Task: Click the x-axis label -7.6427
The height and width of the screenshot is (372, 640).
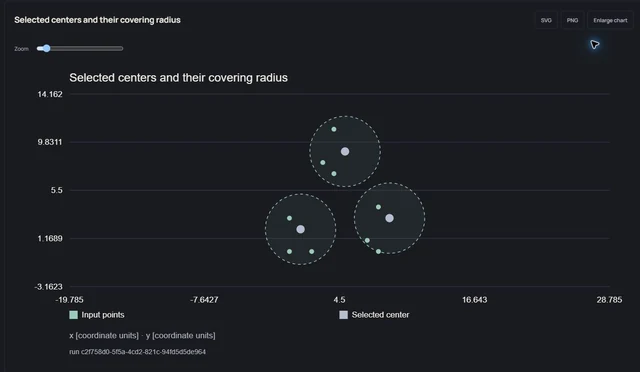Action: pos(204,300)
